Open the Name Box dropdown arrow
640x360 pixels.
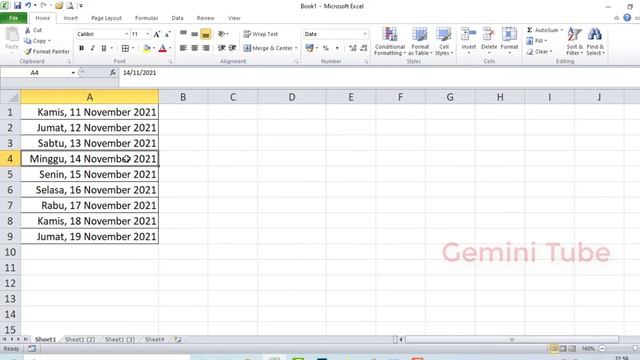(73, 73)
